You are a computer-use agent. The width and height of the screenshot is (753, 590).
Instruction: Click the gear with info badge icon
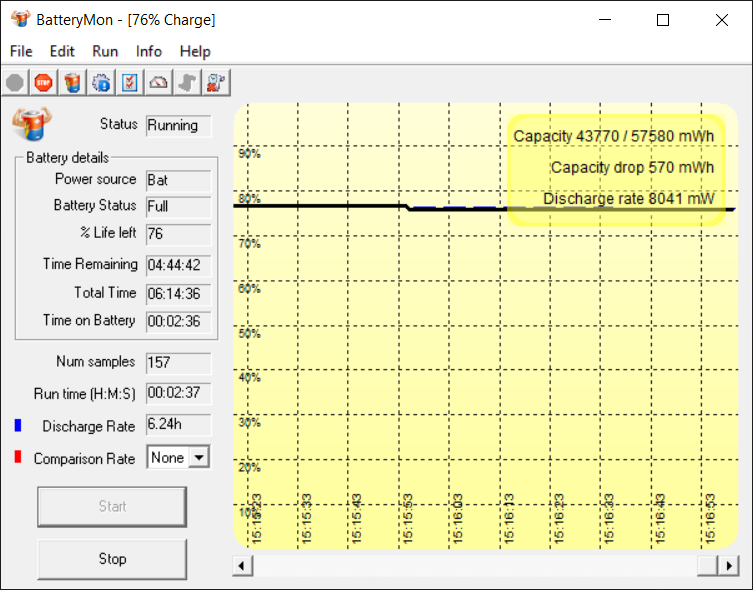click(101, 83)
